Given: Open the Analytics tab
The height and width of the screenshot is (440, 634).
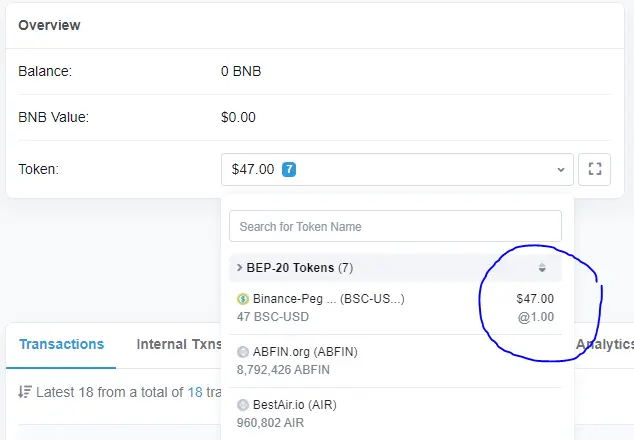Looking at the screenshot, I should click(x=604, y=344).
